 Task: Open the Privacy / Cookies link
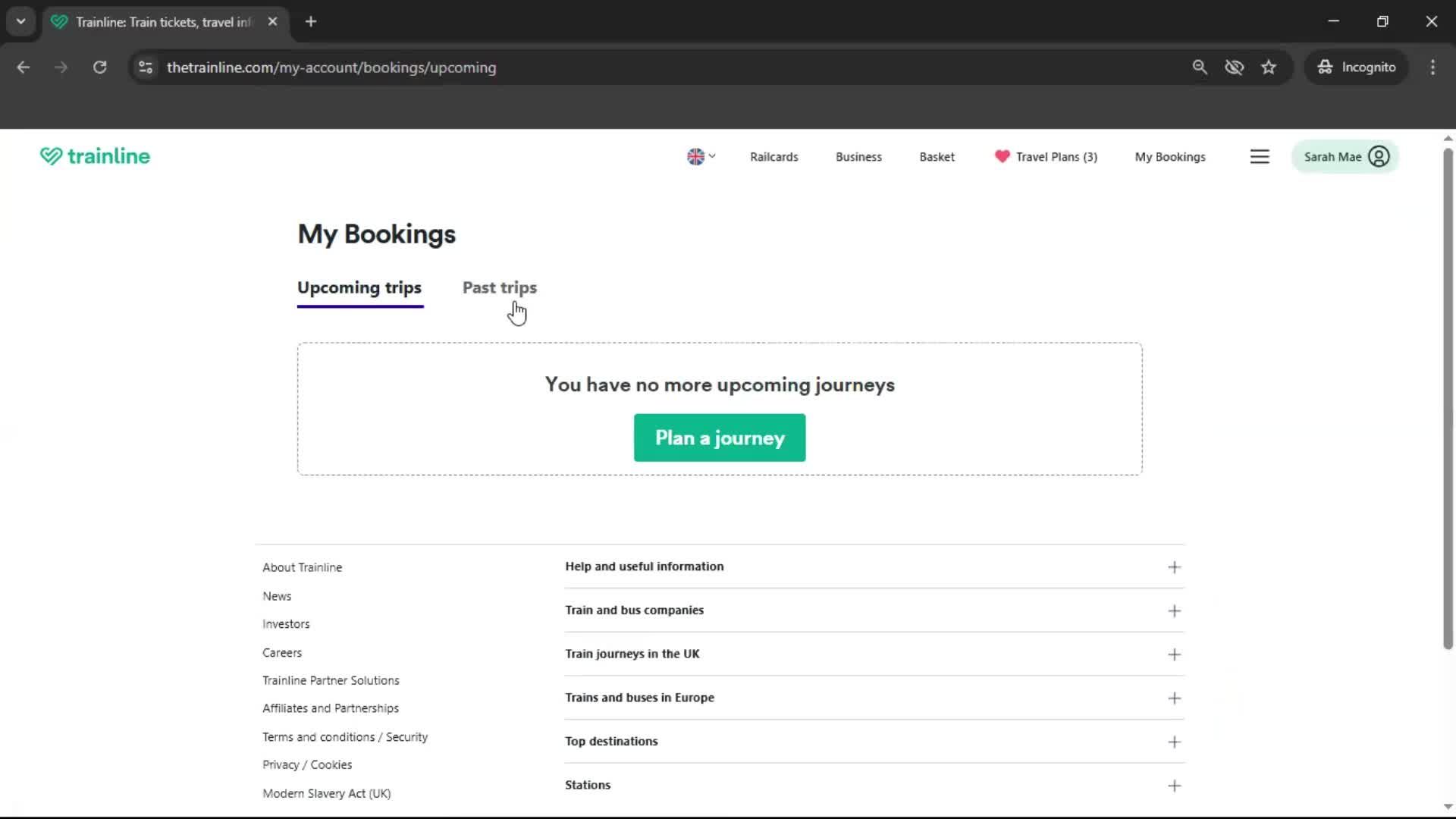(306, 764)
